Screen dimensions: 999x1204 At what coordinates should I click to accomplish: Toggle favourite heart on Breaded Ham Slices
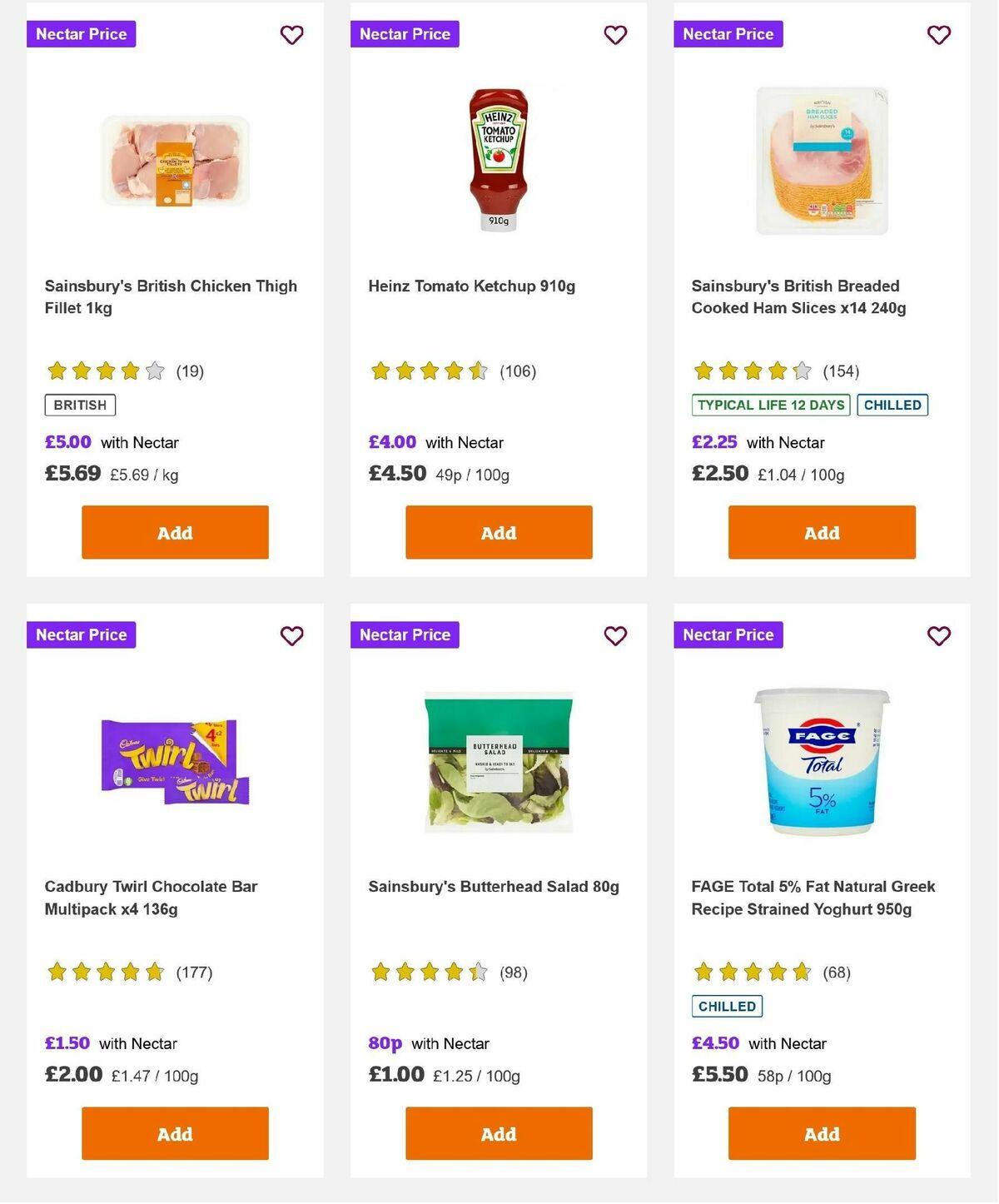click(938, 35)
